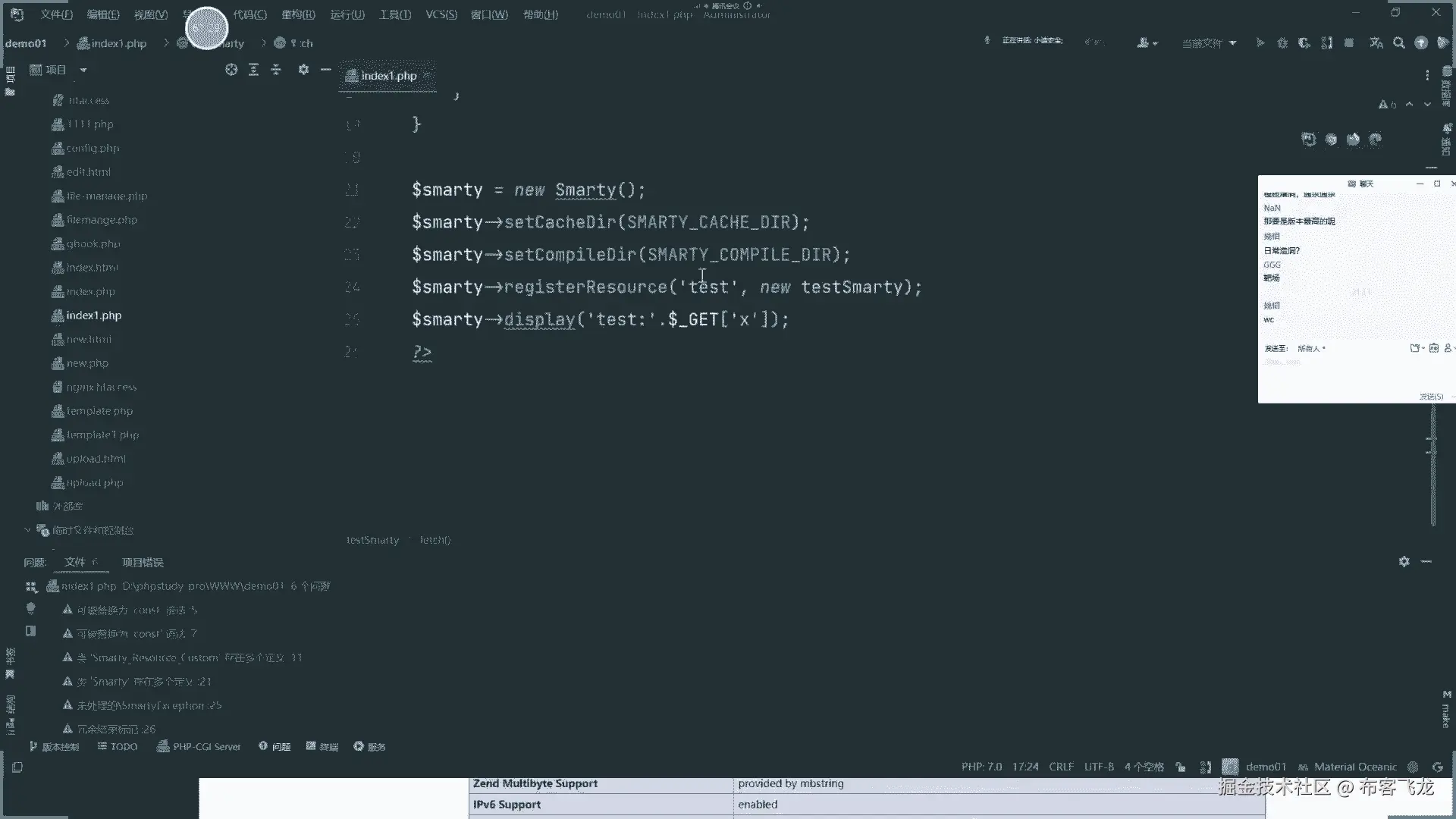Viewport: 1456px width, 819px height.
Task: Toggle read-only lock in status bar
Action: [1181, 767]
